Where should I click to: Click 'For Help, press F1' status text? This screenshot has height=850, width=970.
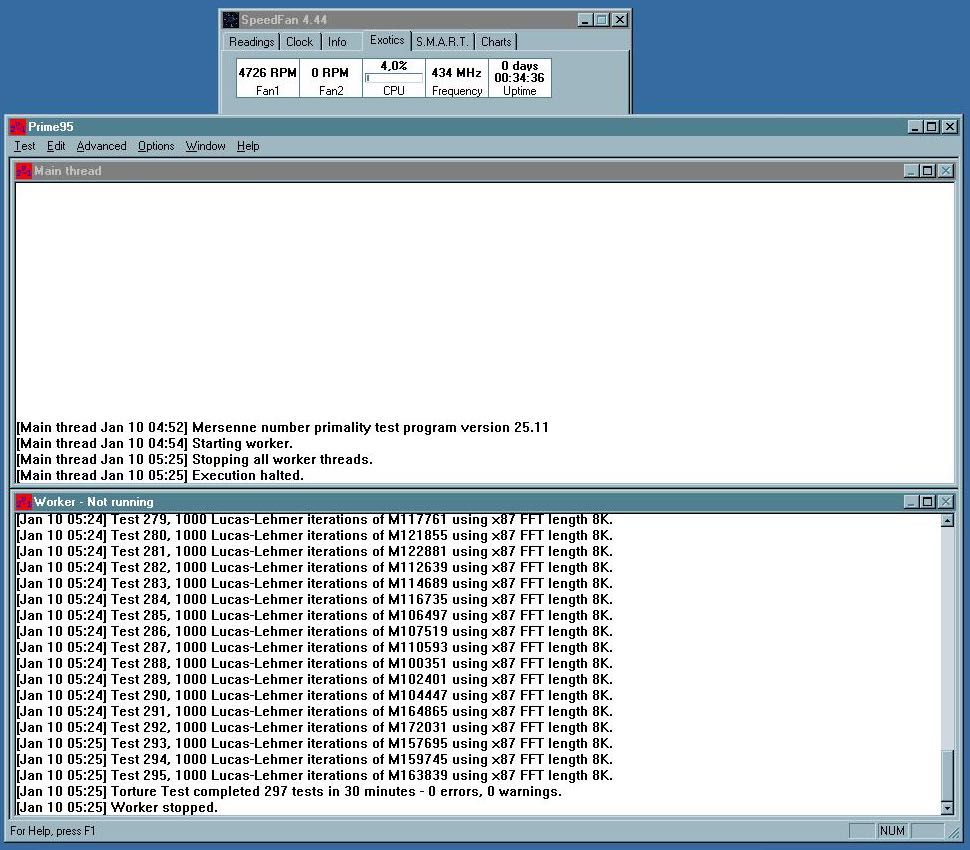tap(53, 831)
